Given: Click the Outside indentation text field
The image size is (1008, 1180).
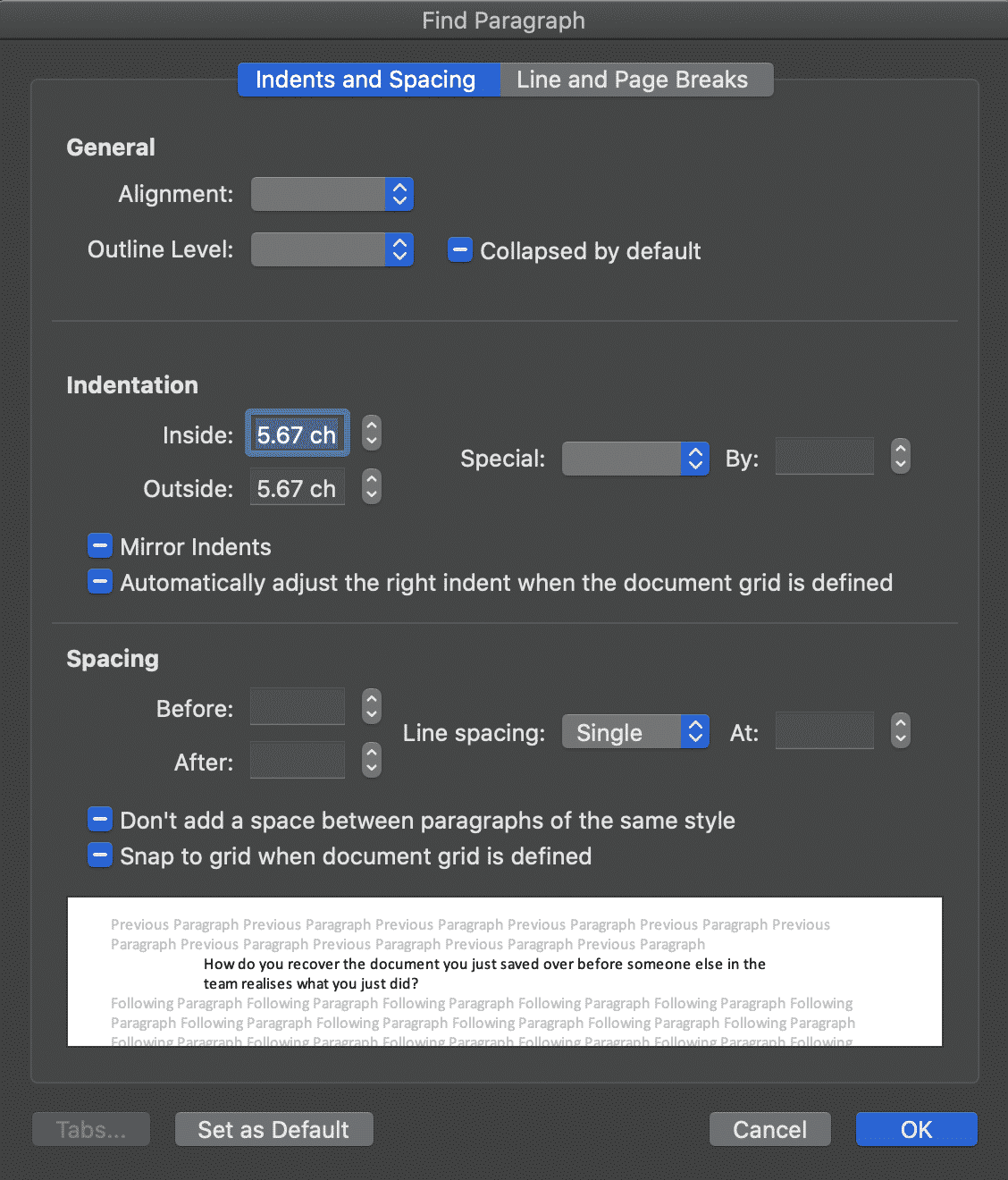Looking at the screenshot, I should 297,488.
